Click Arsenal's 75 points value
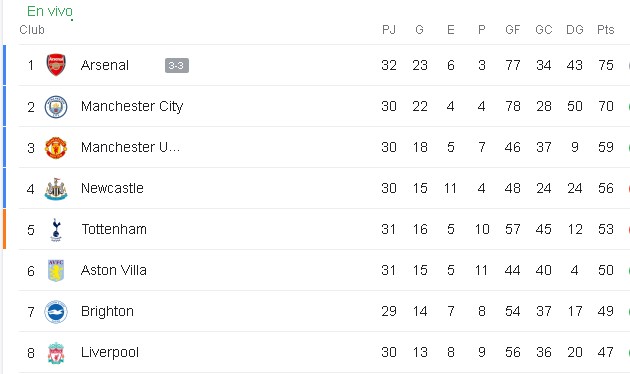This screenshot has height=374, width=630. (605, 65)
